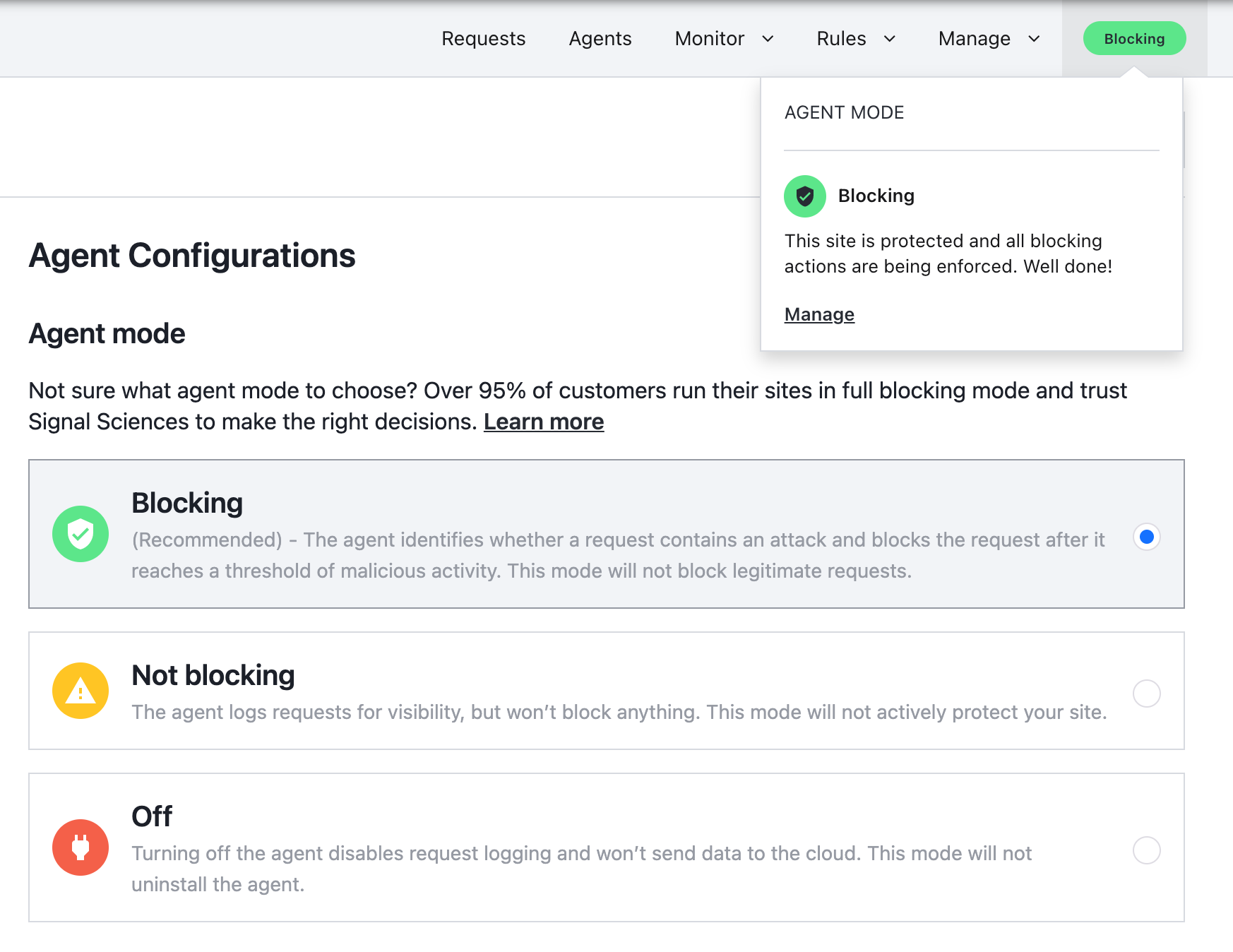Open the Learn more link
This screenshot has height=952, width=1233.
pos(543,422)
